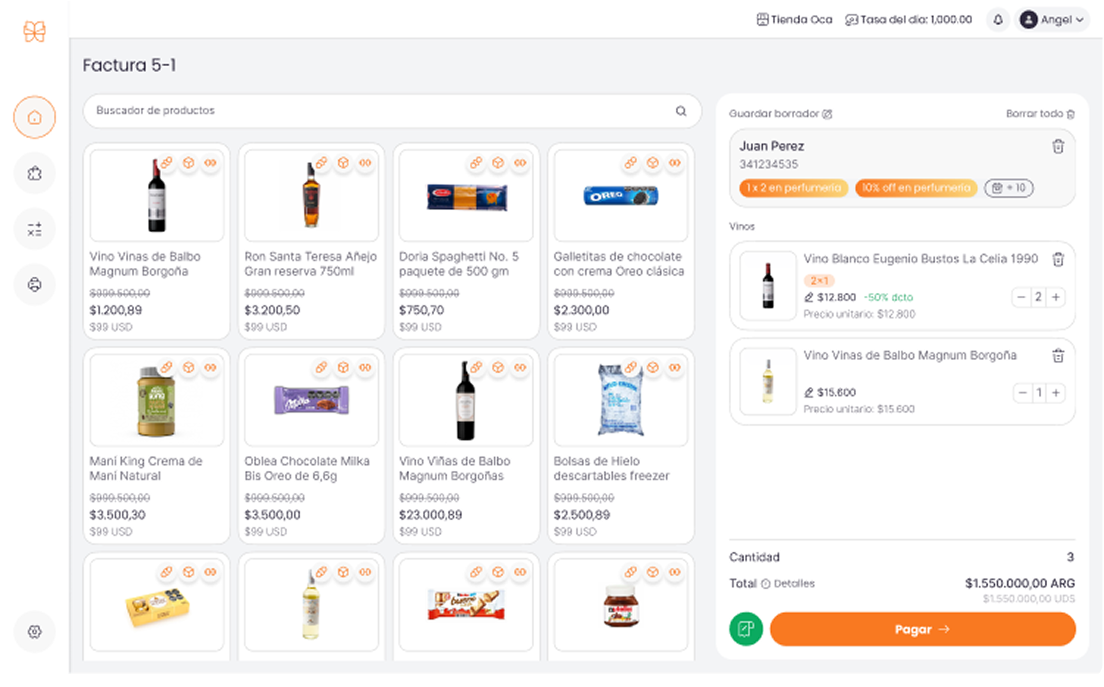Decrease quantity of Vino Vinas de Balbo

tap(1022, 393)
